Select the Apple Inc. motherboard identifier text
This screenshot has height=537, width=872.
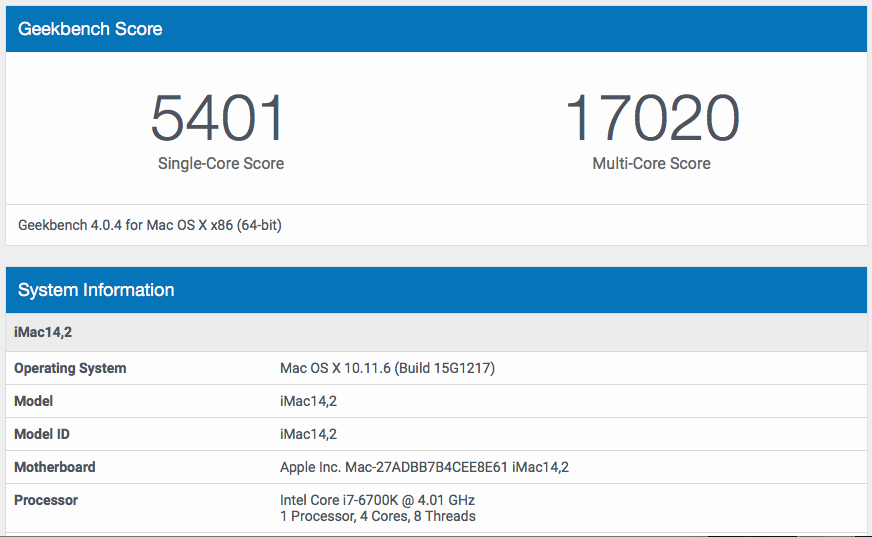pyautogui.click(x=424, y=467)
